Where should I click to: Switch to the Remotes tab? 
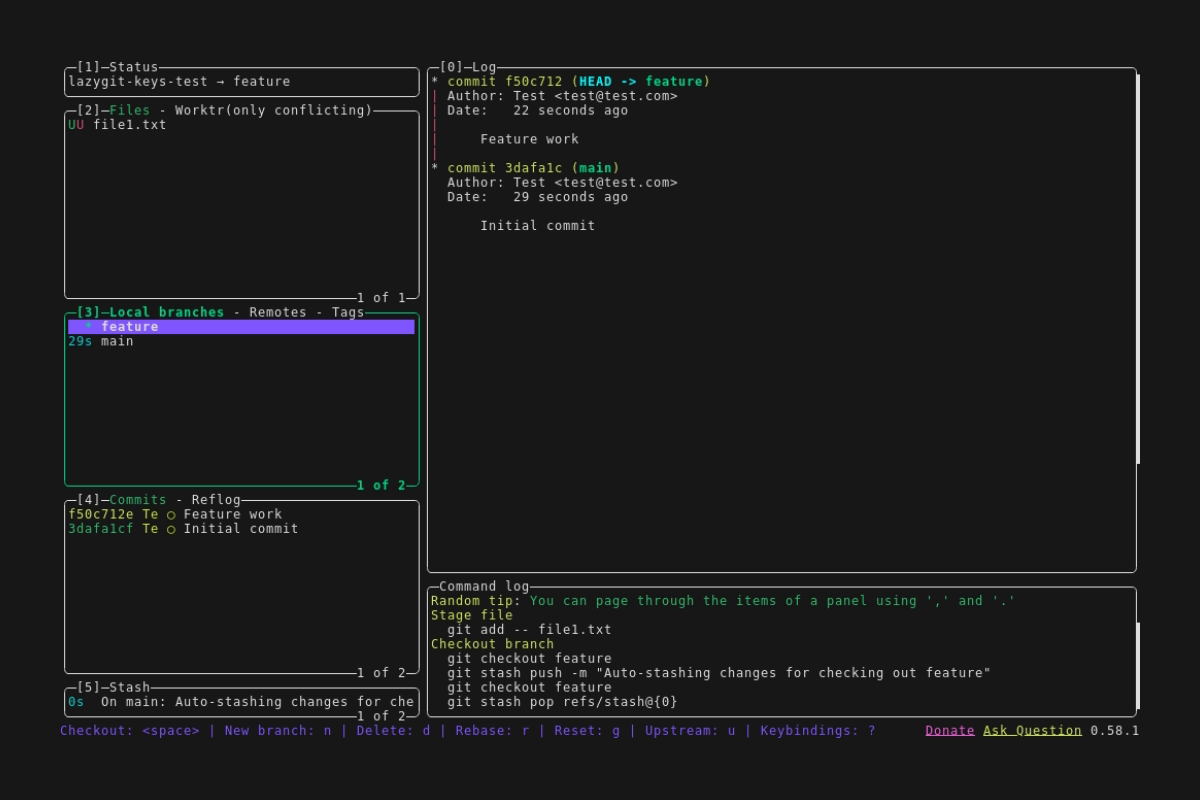coord(277,312)
